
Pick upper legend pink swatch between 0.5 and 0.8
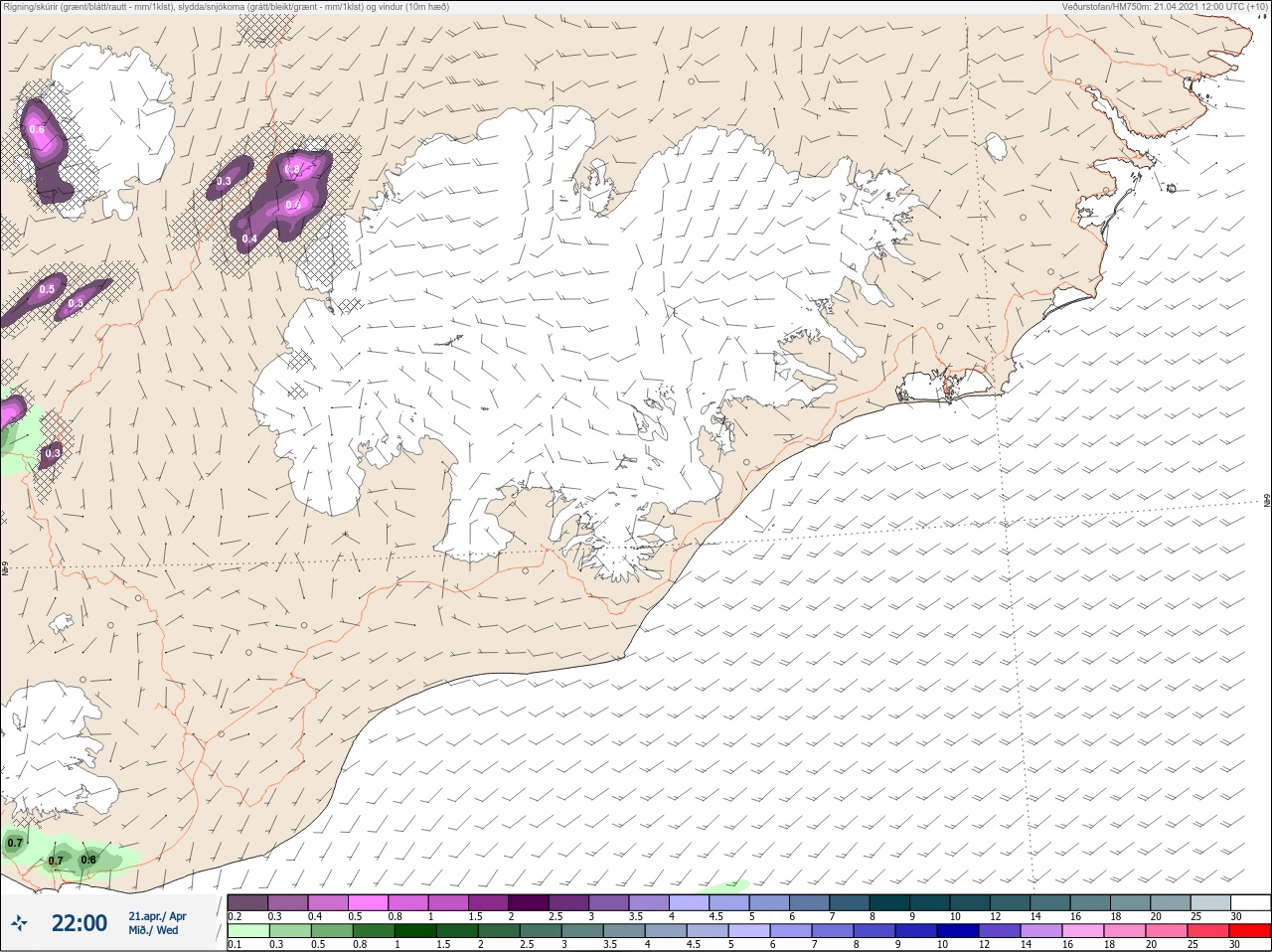[369, 902]
